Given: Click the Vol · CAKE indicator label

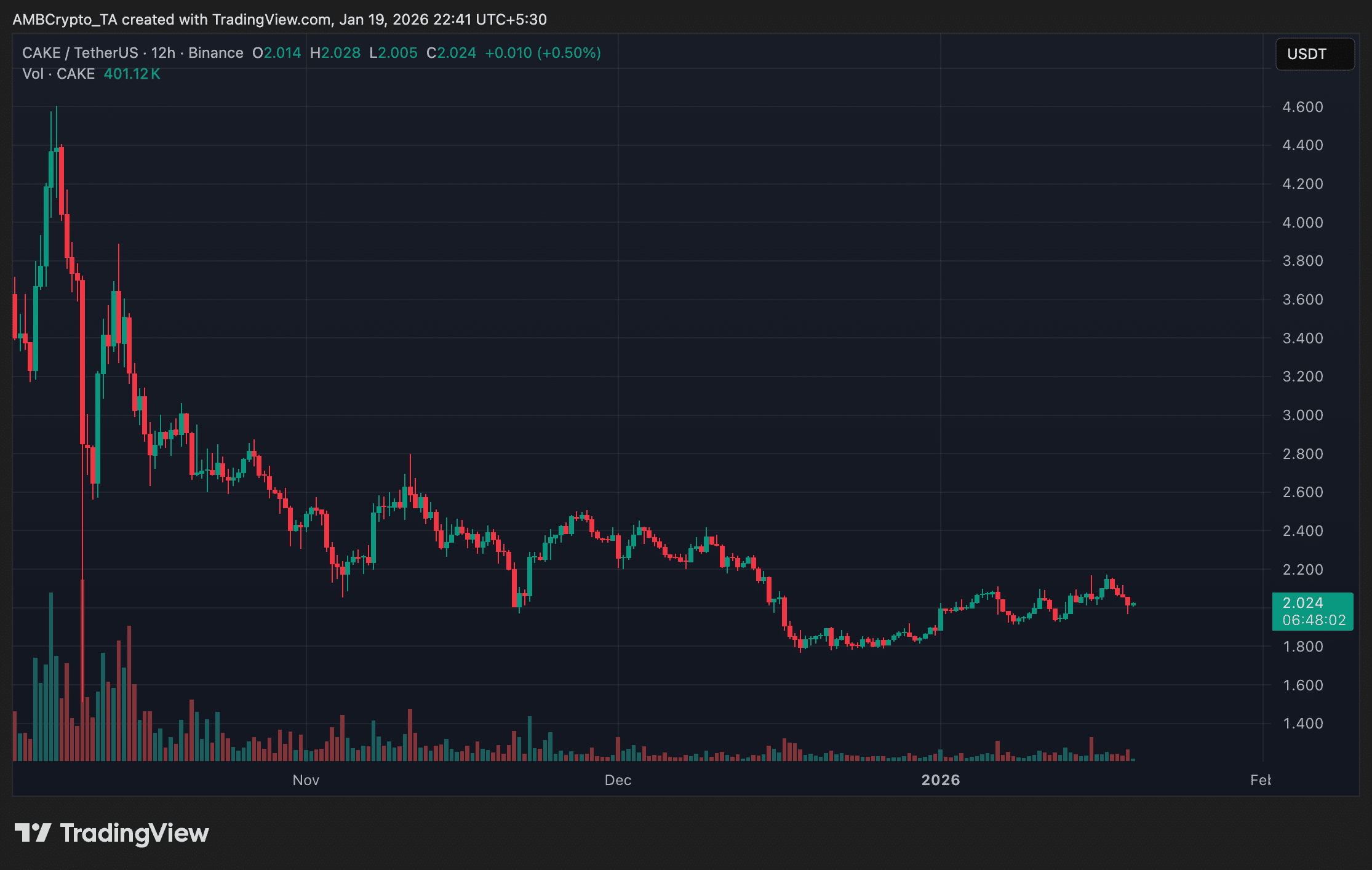Looking at the screenshot, I should pos(58,74).
